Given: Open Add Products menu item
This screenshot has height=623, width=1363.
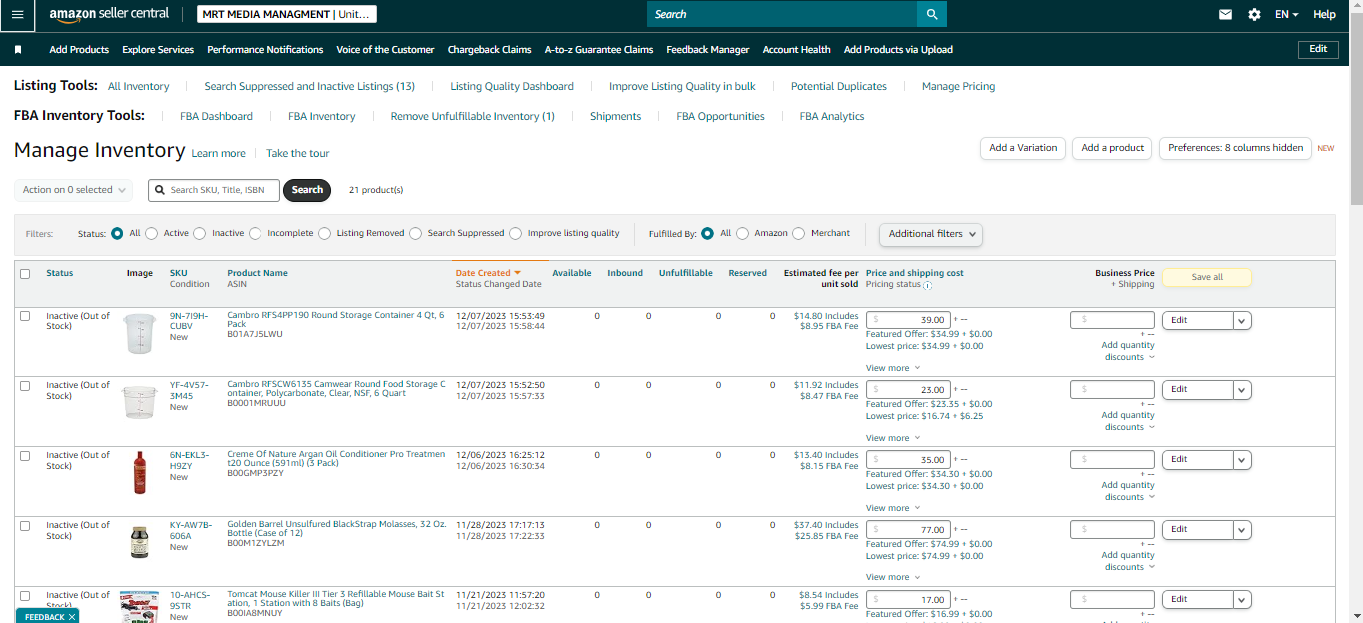Looking at the screenshot, I should (x=79, y=49).
